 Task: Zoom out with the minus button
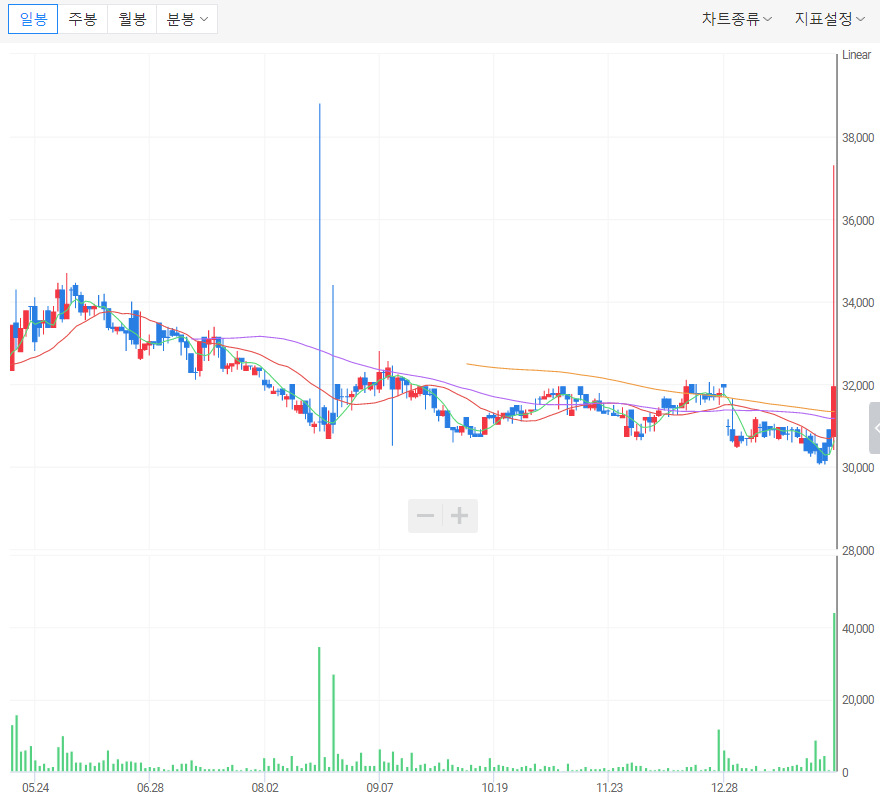[x=425, y=515]
